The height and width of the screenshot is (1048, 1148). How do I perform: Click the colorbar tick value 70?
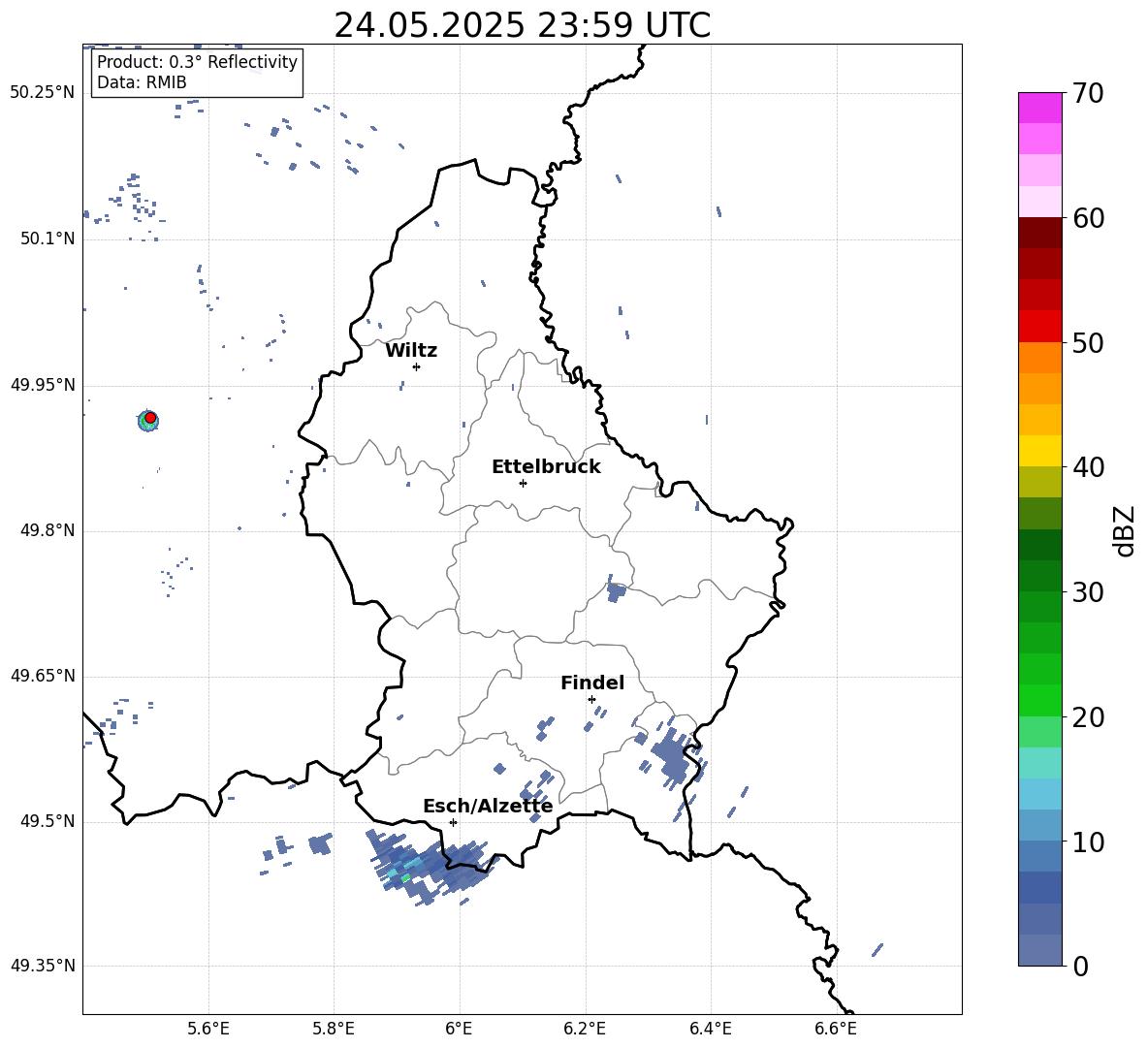1088,94
